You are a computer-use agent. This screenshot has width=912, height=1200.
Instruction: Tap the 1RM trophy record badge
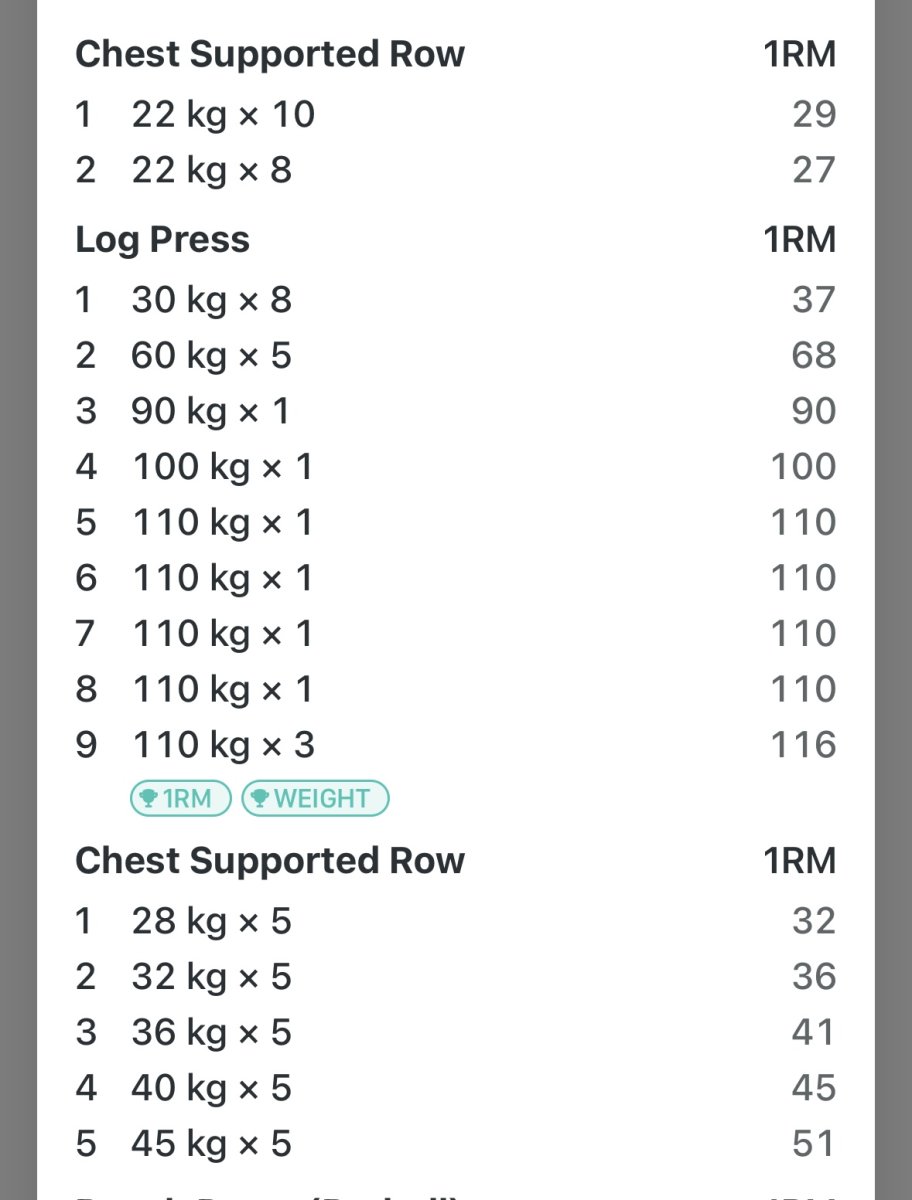coord(180,798)
